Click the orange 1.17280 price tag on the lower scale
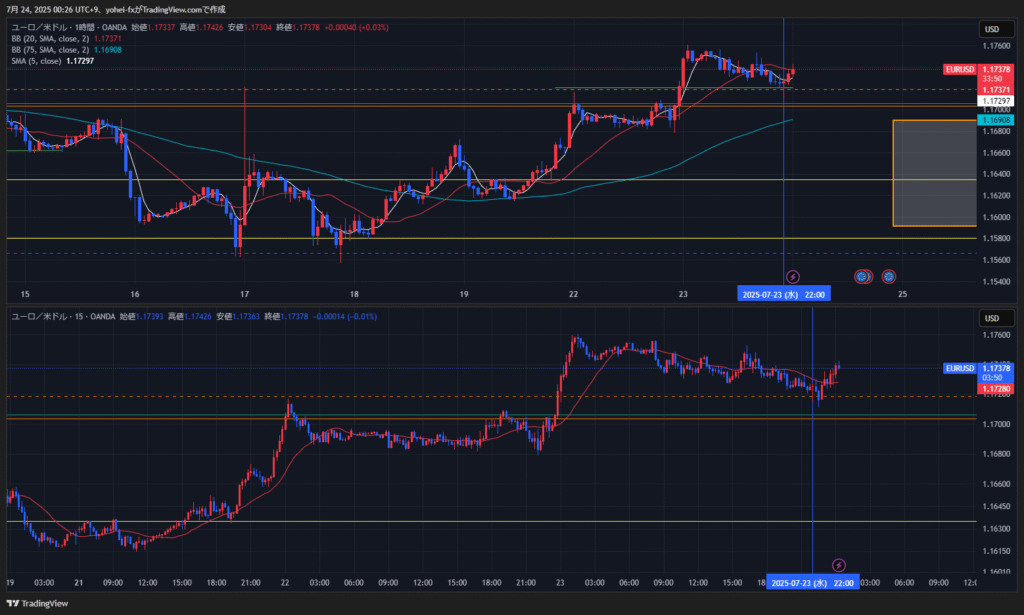The width and height of the screenshot is (1024, 615). 996,388
